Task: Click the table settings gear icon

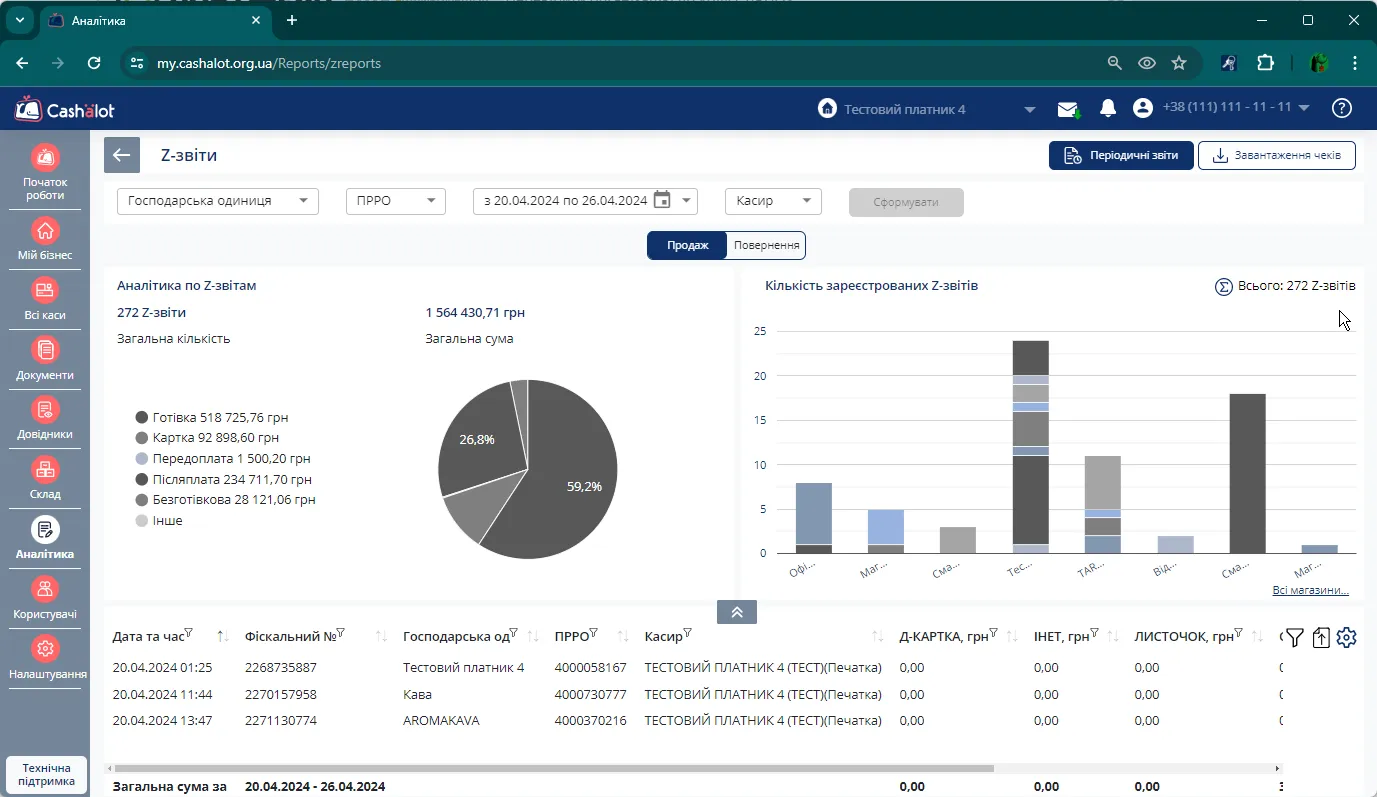Action: [x=1346, y=637]
